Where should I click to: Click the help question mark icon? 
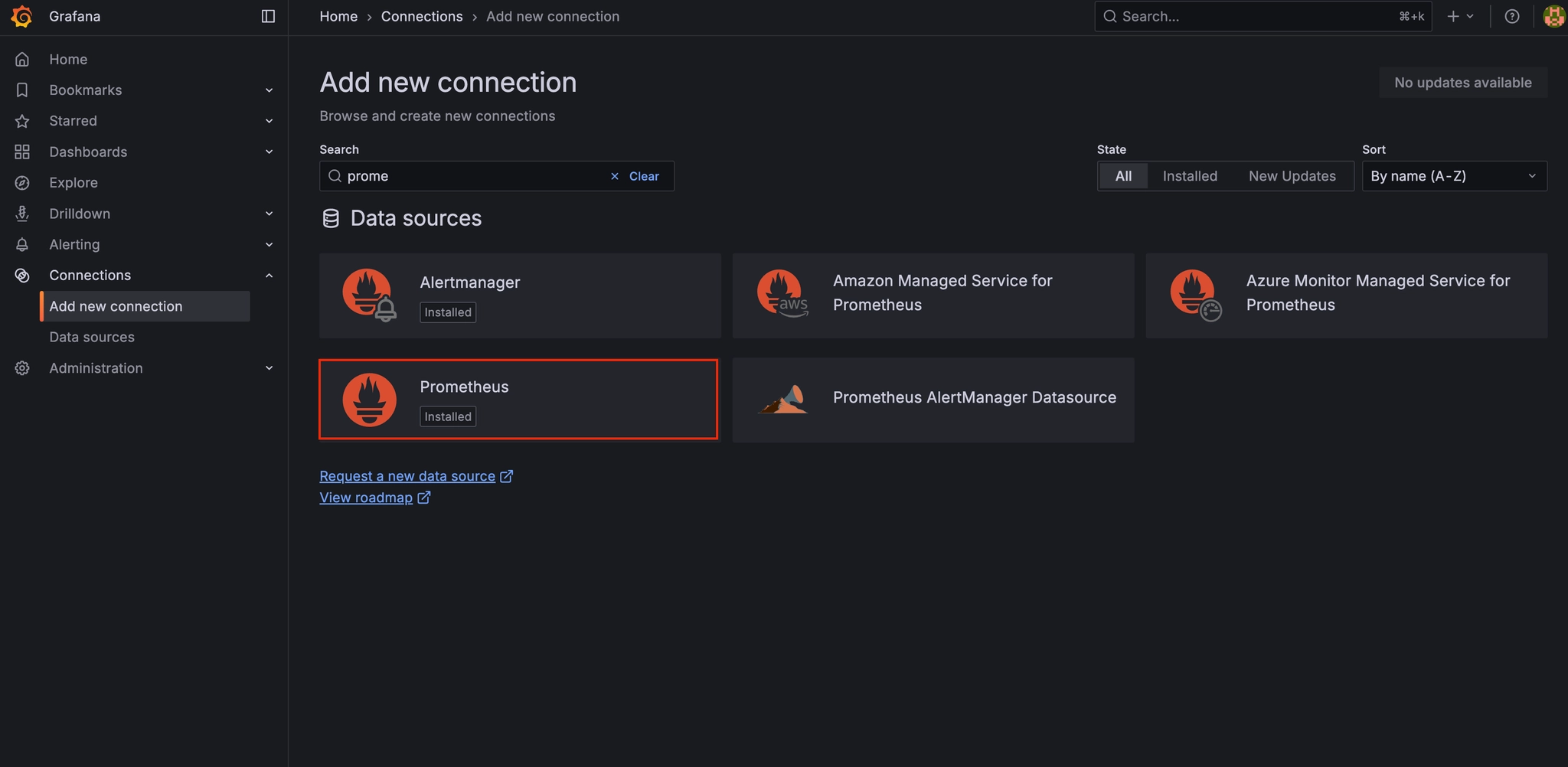(1512, 16)
